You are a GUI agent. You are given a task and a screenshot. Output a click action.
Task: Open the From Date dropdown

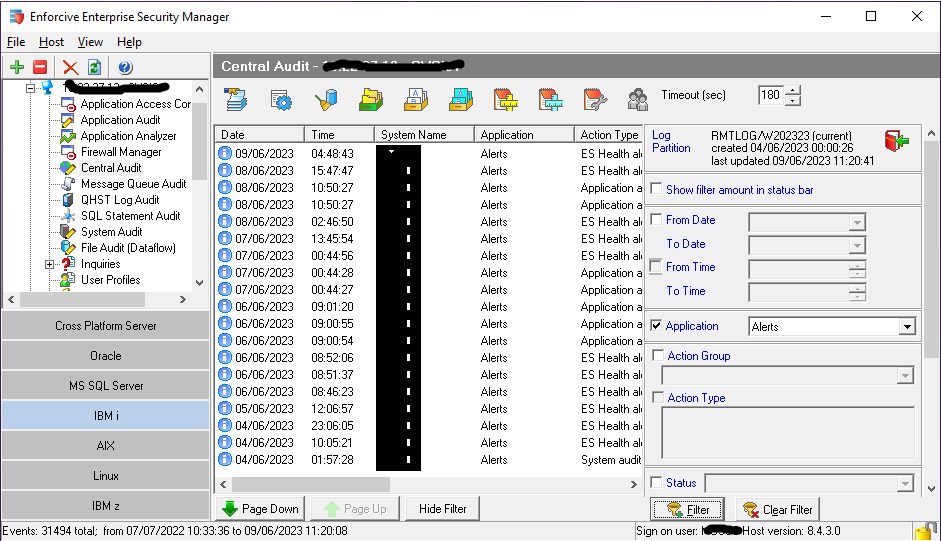pyautogui.click(x=857, y=223)
